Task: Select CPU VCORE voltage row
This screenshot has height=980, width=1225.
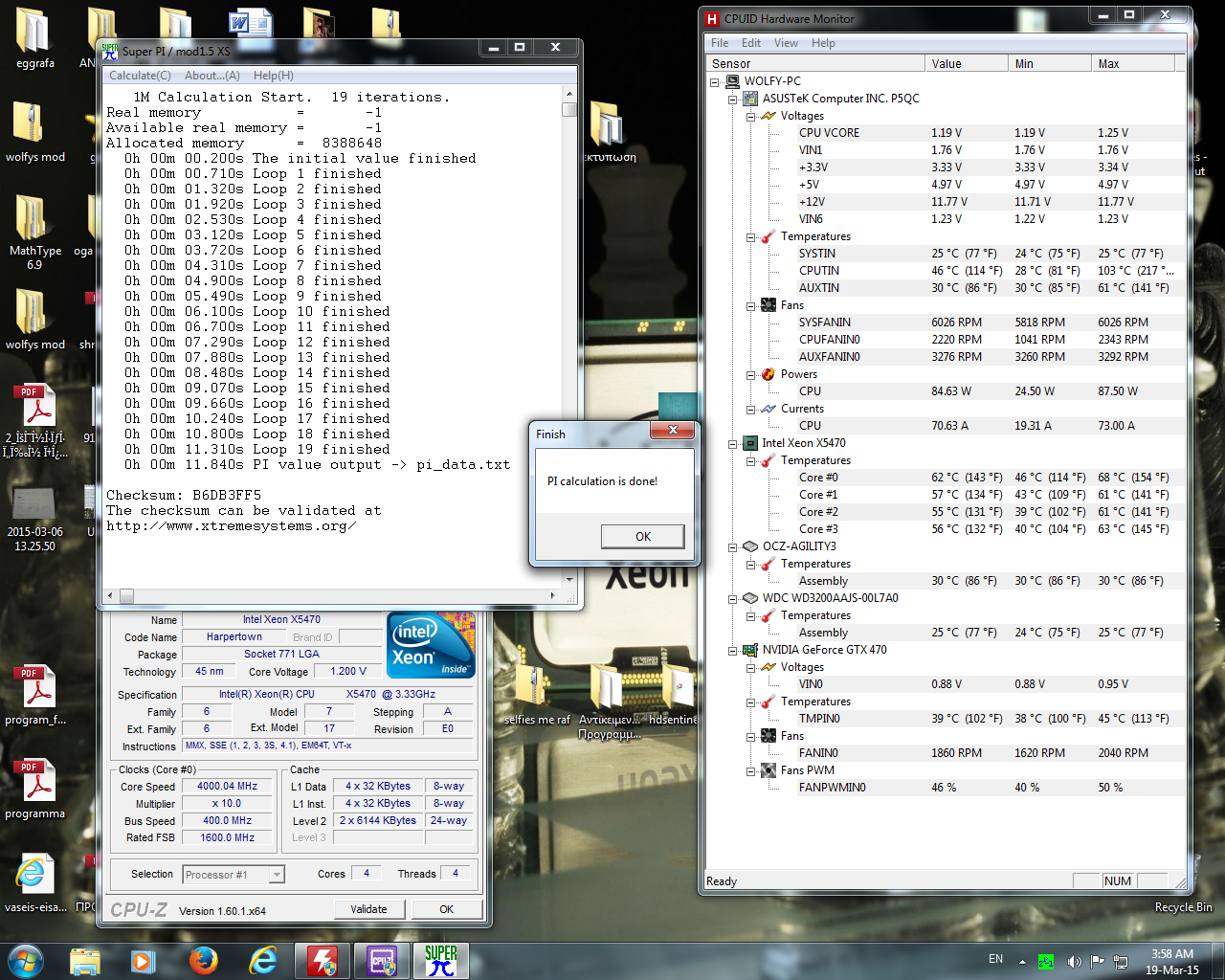Action: tap(988, 133)
